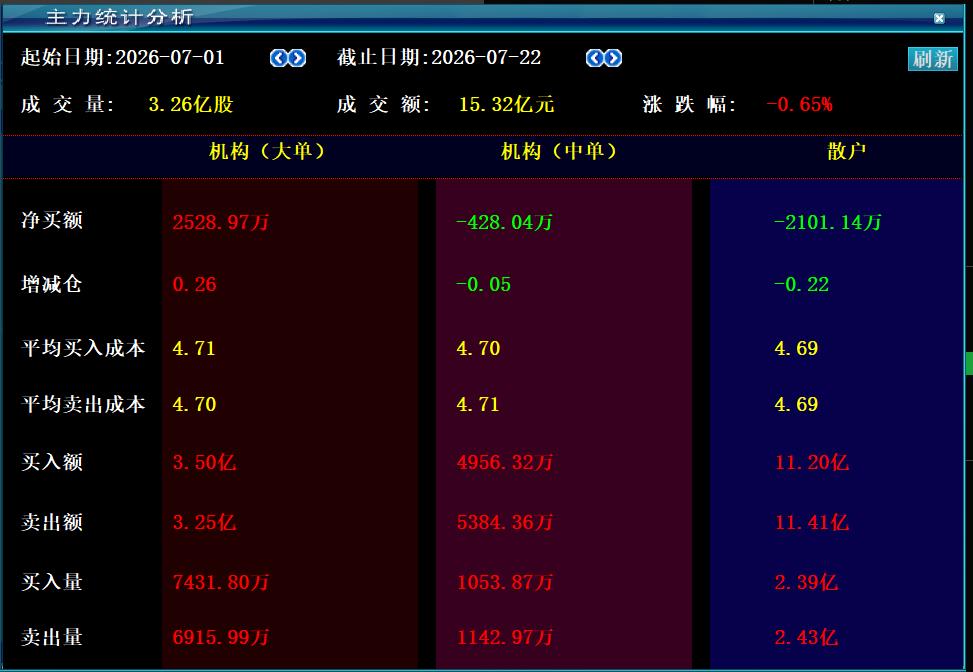Click next arrow beside end date 截止日期
973x672 pixels.
[x=613, y=58]
